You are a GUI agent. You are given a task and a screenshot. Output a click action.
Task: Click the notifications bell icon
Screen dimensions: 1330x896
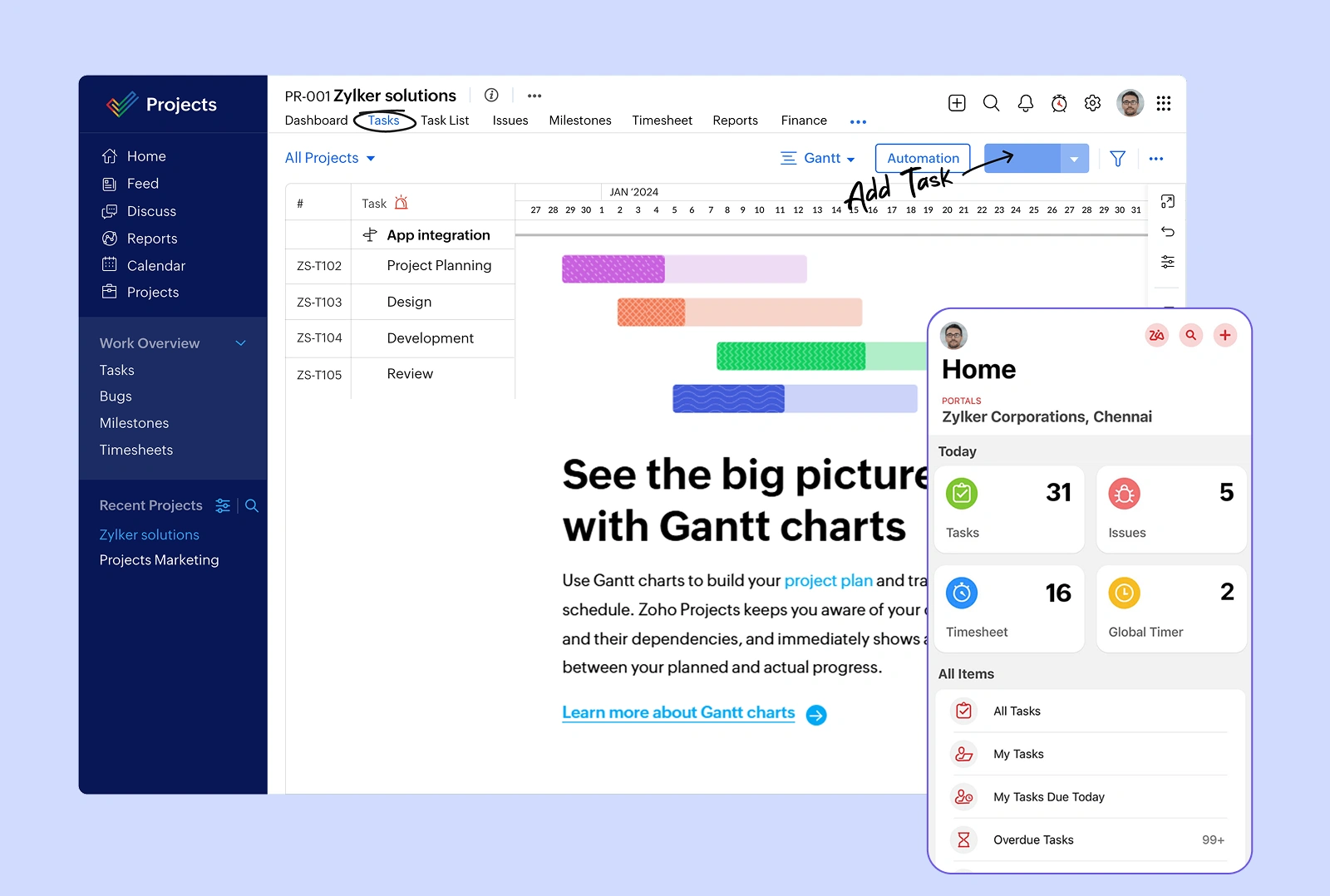1025,103
